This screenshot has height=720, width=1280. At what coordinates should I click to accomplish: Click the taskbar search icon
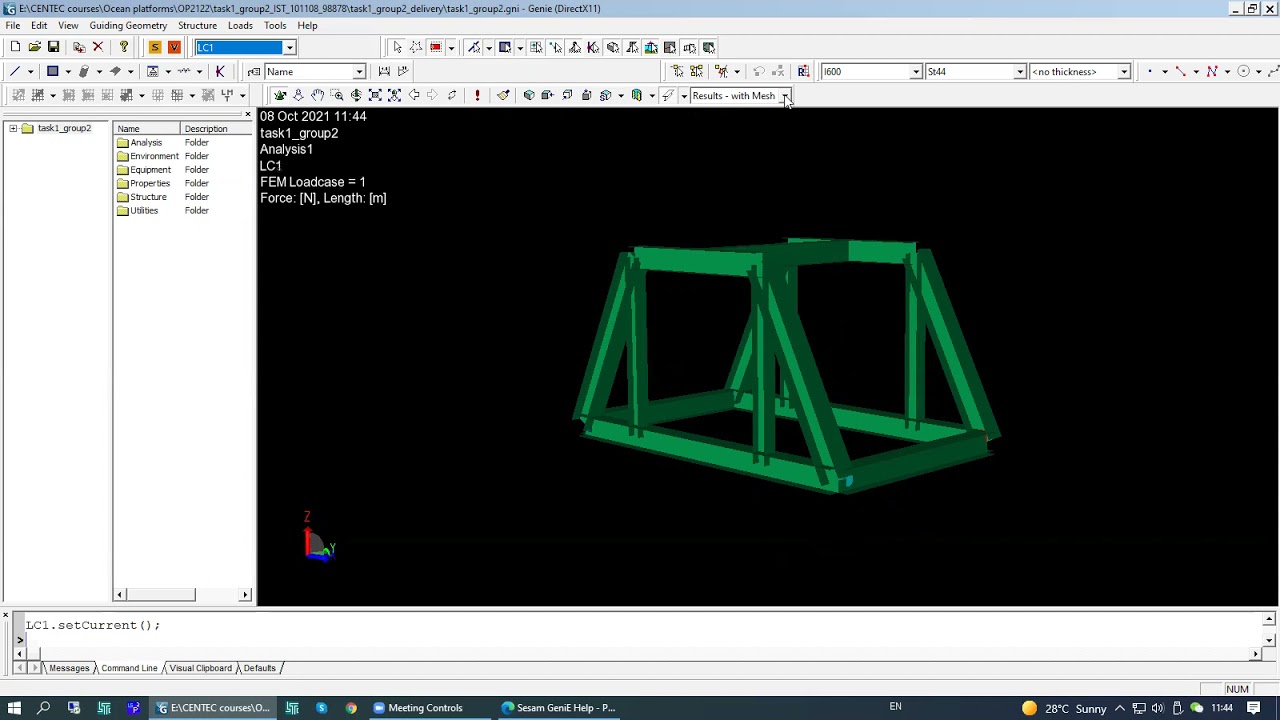click(x=44, y=707)
